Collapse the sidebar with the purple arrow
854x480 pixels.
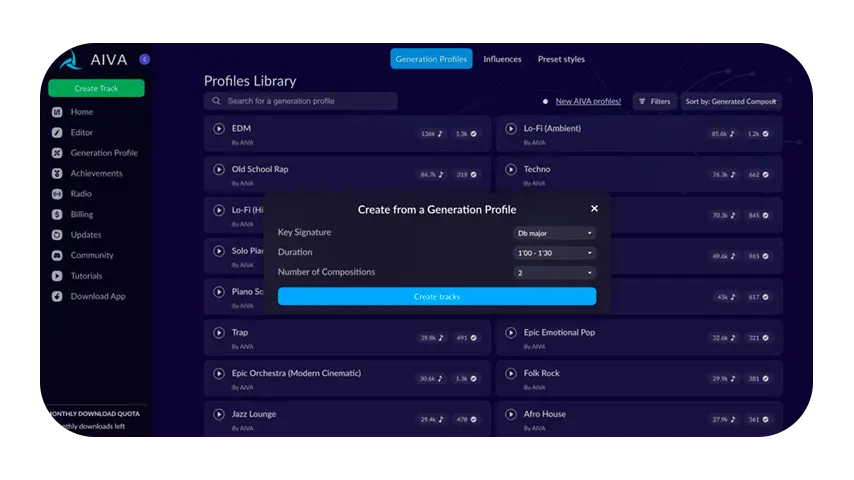pos(144,59)
